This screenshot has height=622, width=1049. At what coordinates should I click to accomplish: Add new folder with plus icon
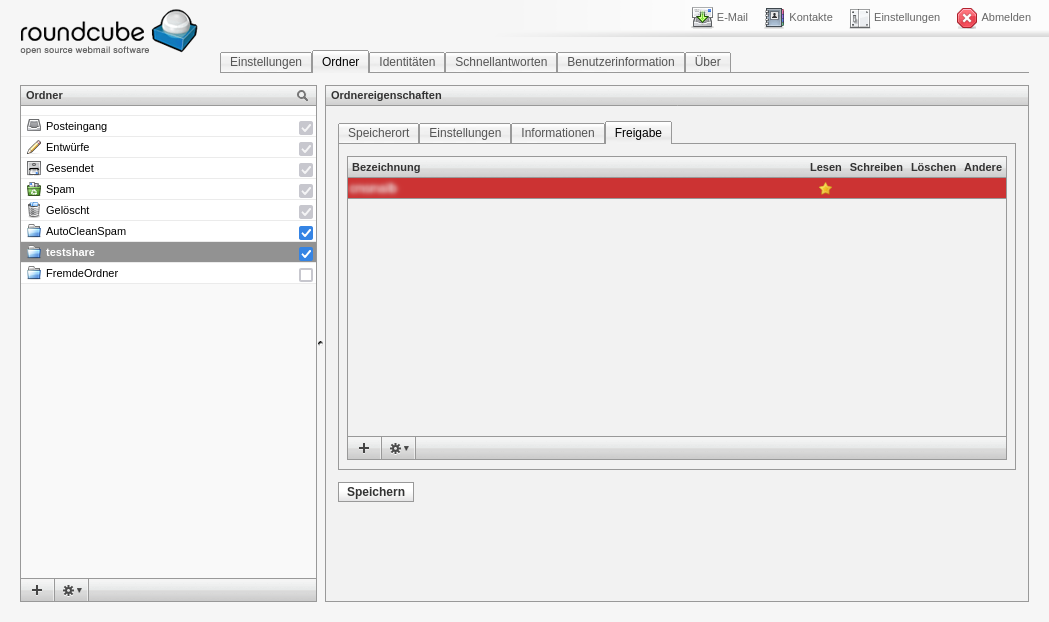(37, 590)
